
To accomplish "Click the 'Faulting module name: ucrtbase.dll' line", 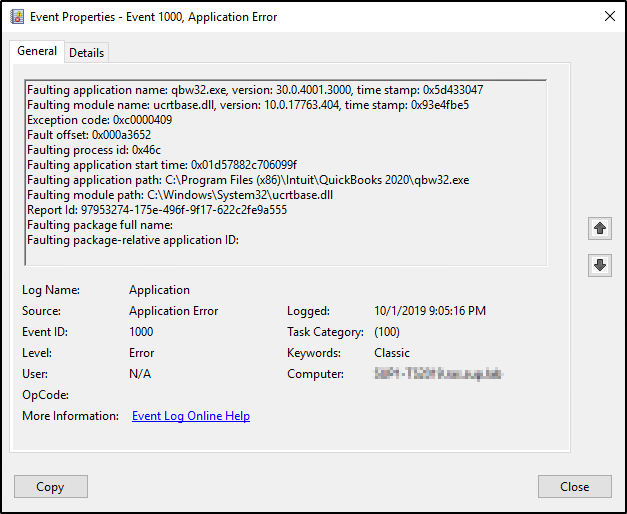I will click(248, 105).
